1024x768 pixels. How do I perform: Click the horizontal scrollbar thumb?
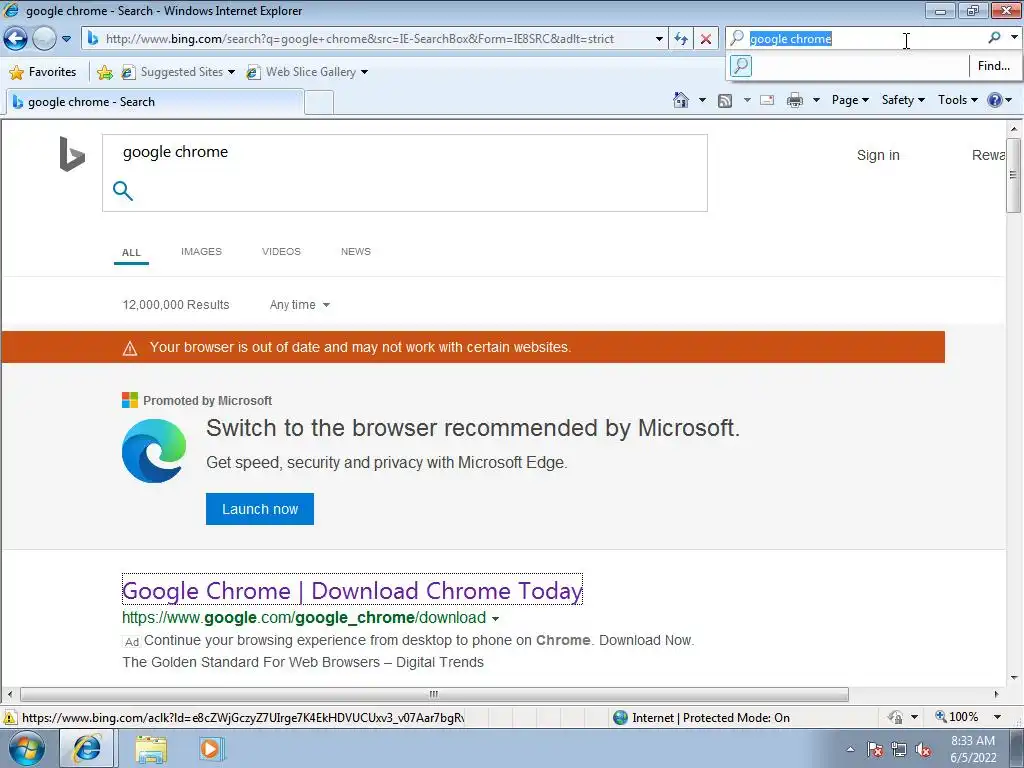(x=434, y=694)
